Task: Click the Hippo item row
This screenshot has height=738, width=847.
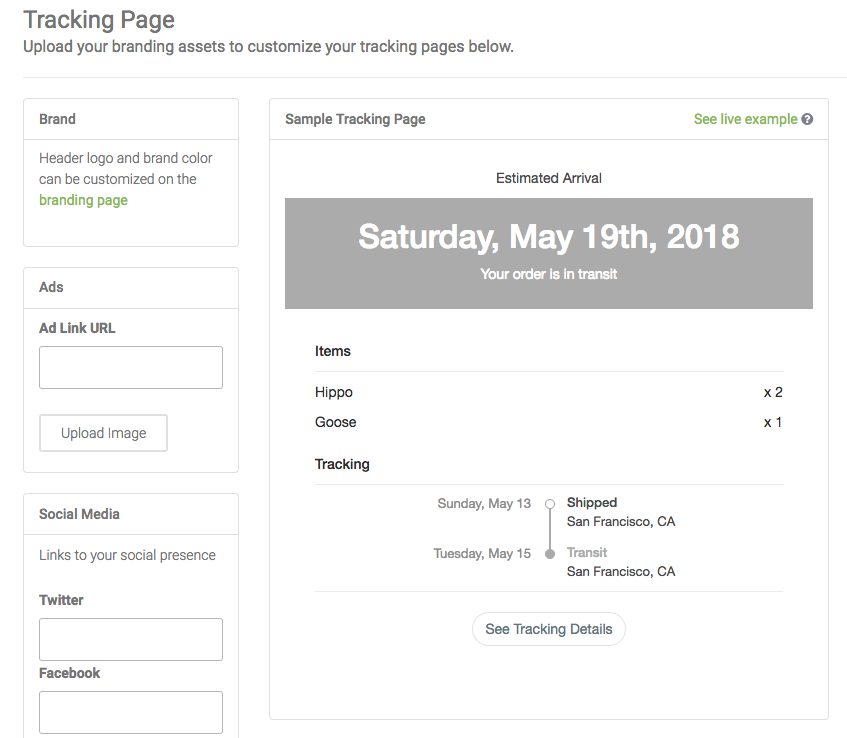Action: tap(549, 392)
